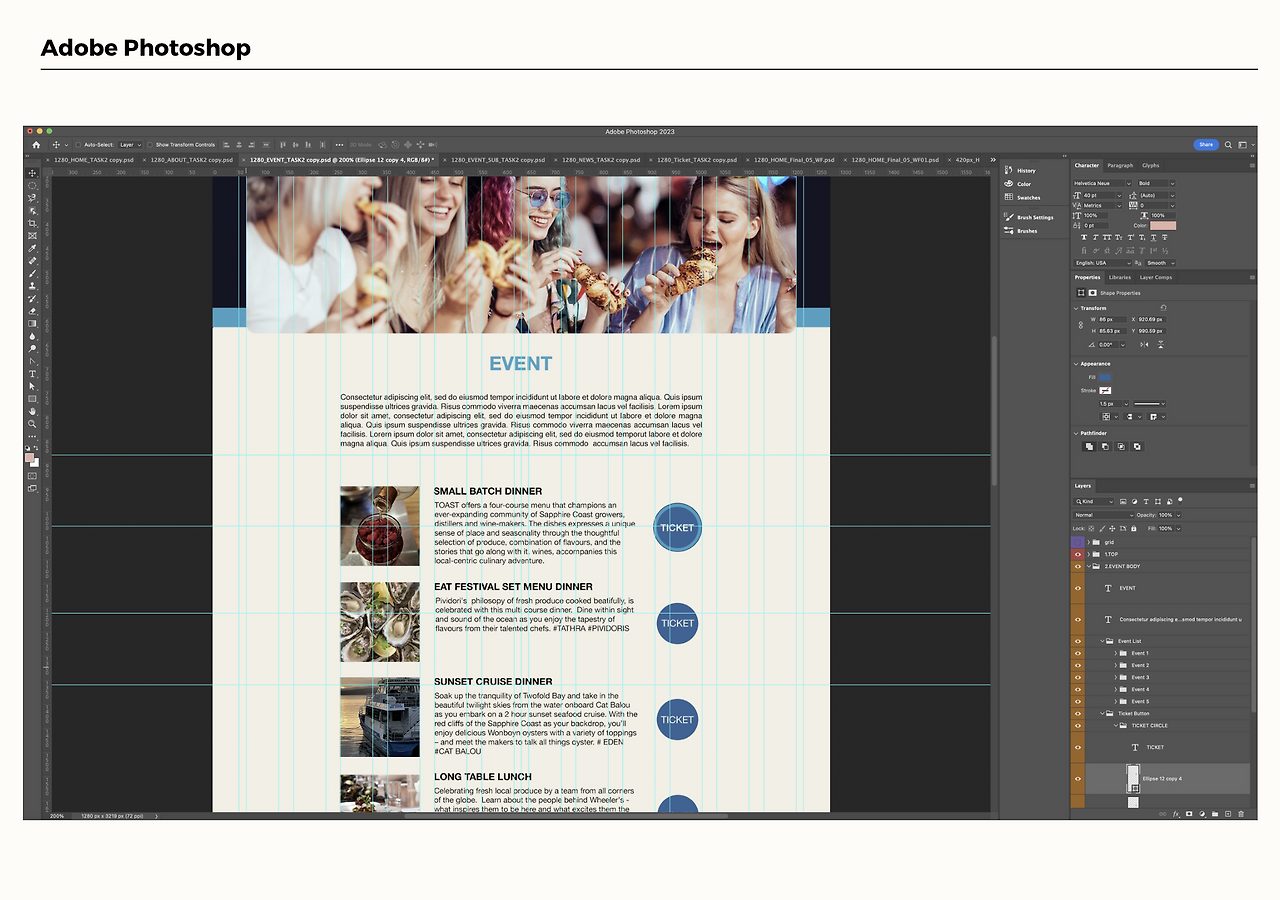This screenshot has height=900, width=1280.
Task: Select the Eyedropper tool
Action: pyautogui.click(x=32, y=248)
